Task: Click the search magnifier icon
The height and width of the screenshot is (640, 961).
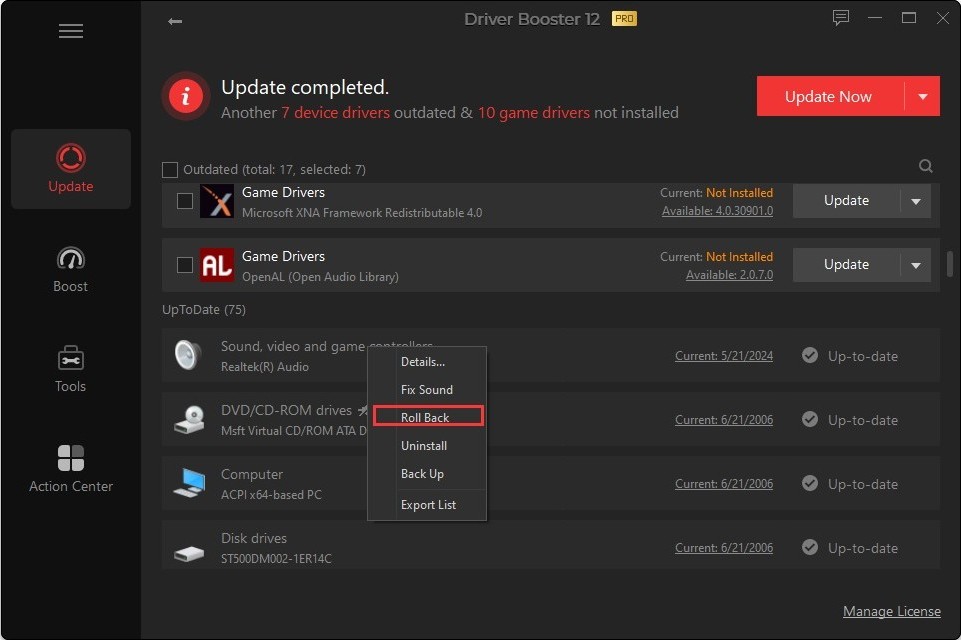Action: (x=925, y=166)
